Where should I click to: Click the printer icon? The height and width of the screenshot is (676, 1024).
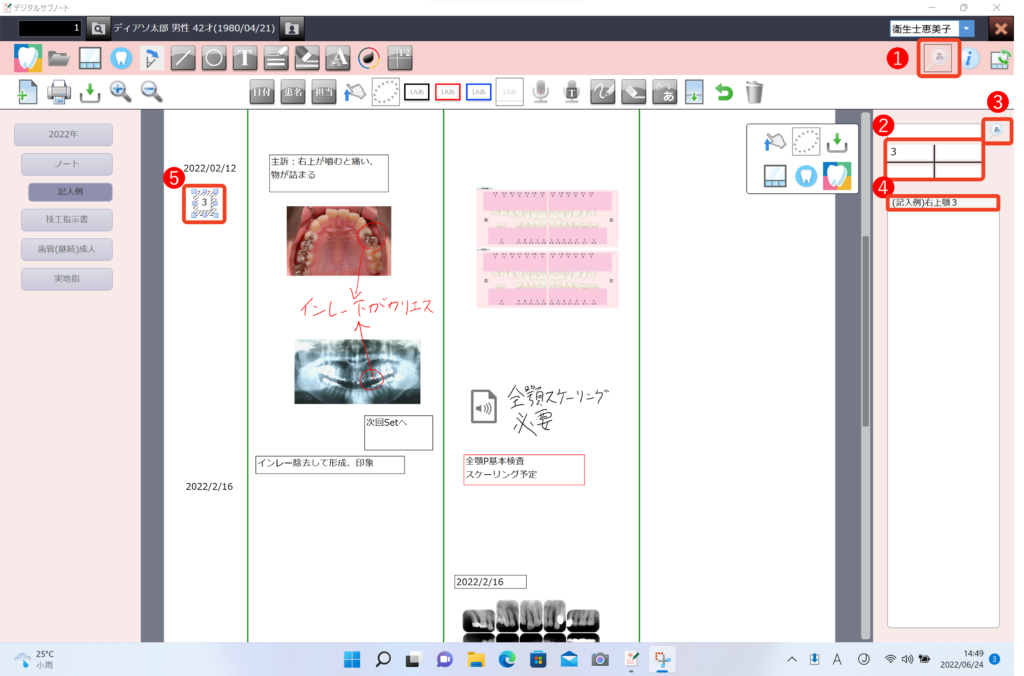[59, 93]
